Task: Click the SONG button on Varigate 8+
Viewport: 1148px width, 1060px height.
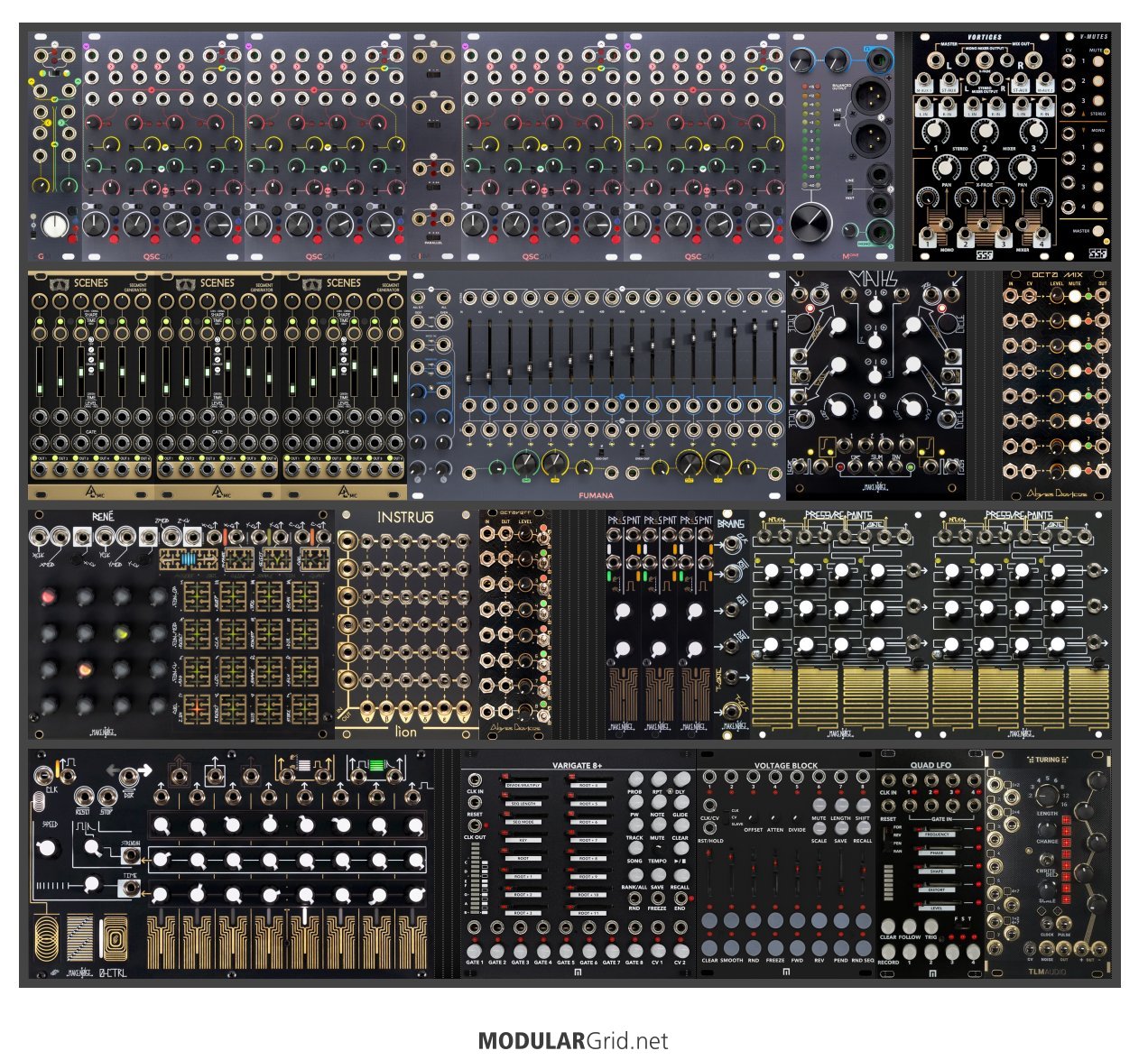Action: tap(636, 848)
